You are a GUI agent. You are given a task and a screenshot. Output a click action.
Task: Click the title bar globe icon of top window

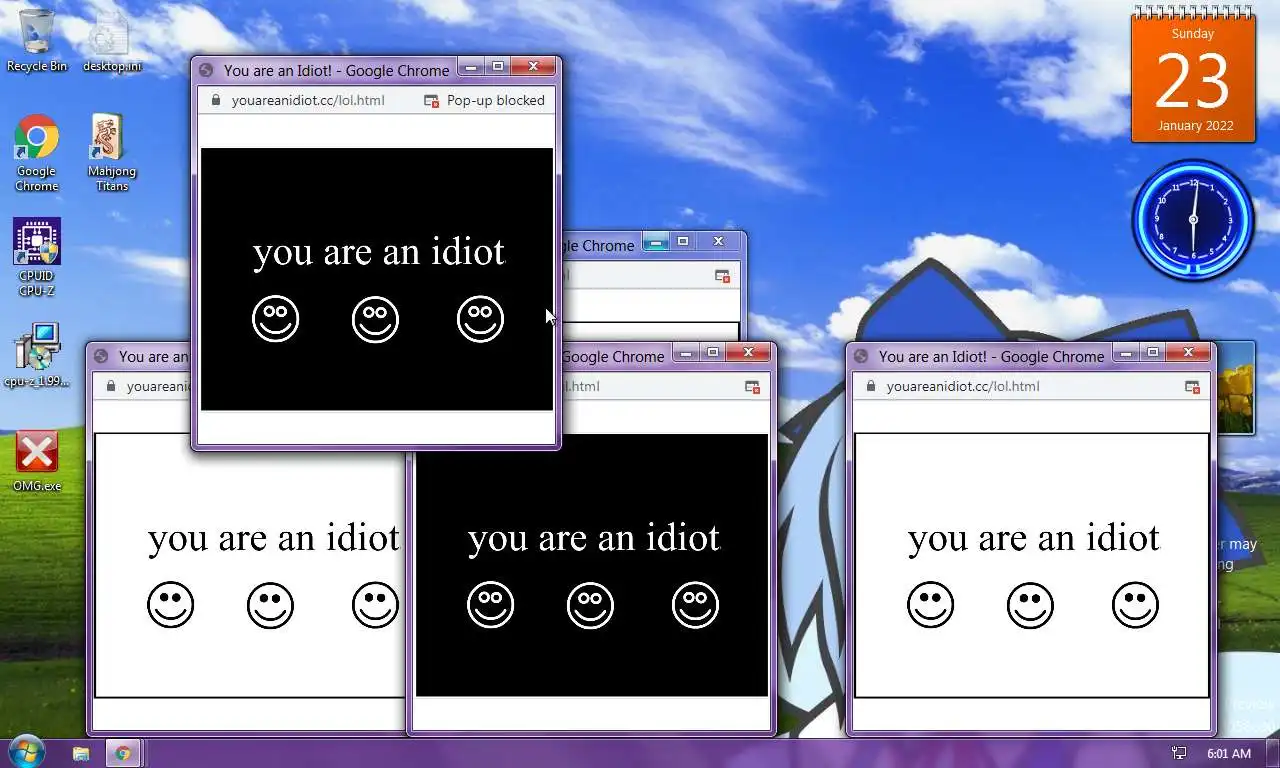(x=206, y=70)
